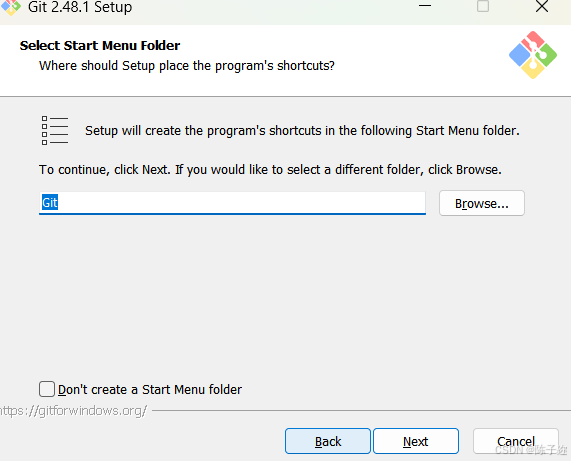571x461 pixels.
Task: Cancel the Git setup
Action: click(x=516, y=441)
